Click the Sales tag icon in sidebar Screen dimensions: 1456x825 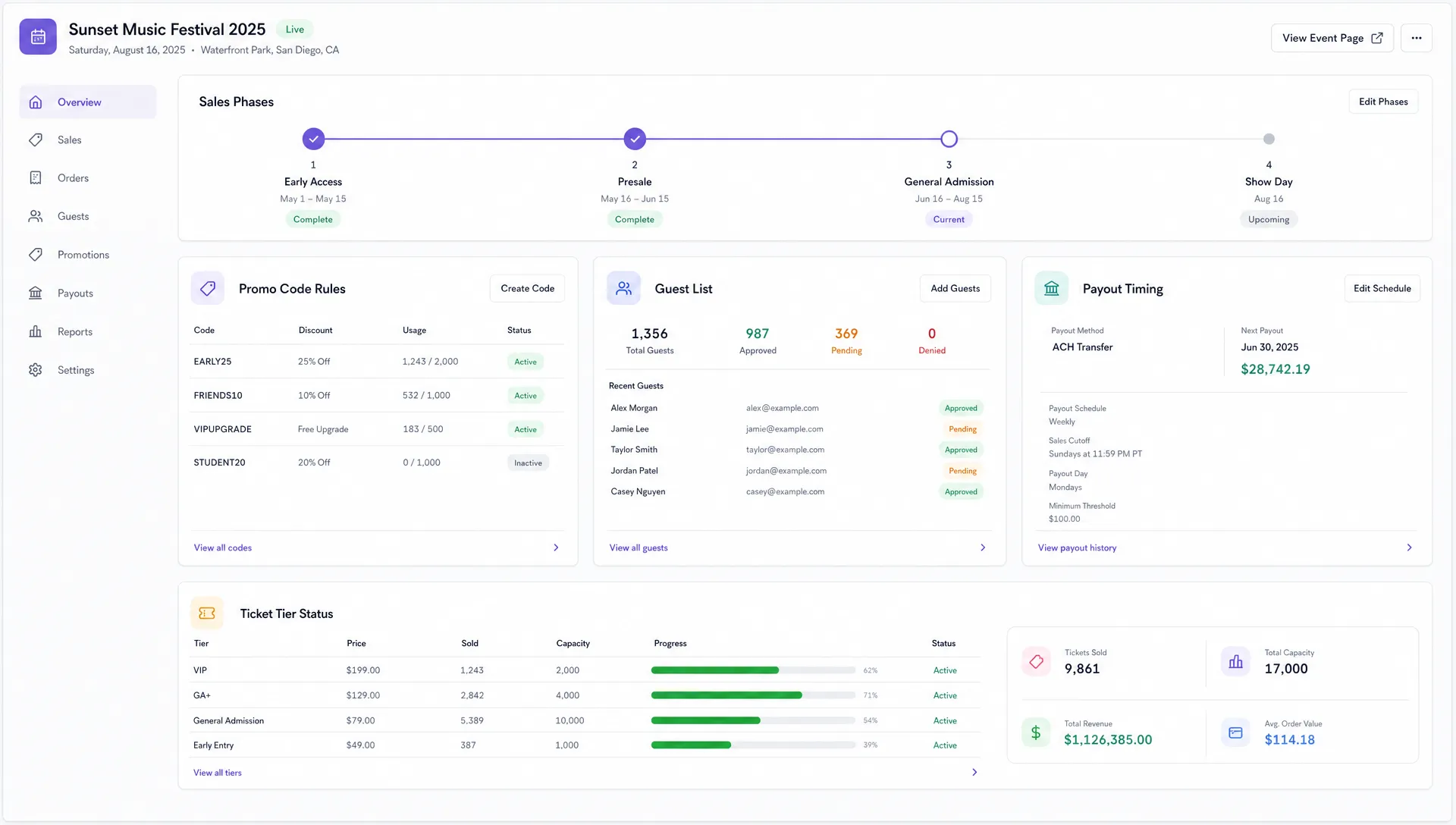click(x=36, y=140)
